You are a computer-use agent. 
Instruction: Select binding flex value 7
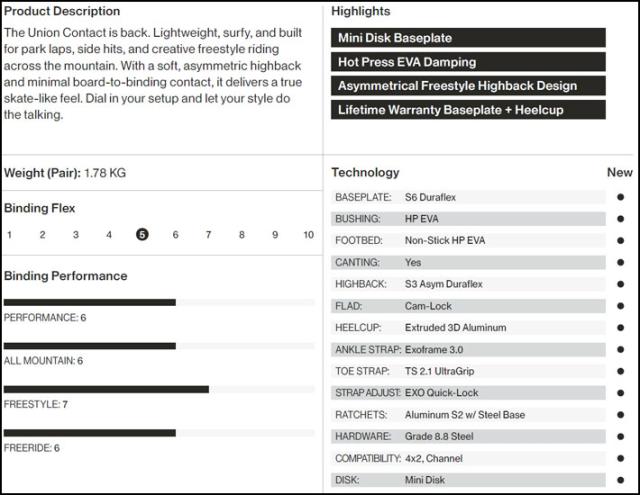tap(209, 235)
